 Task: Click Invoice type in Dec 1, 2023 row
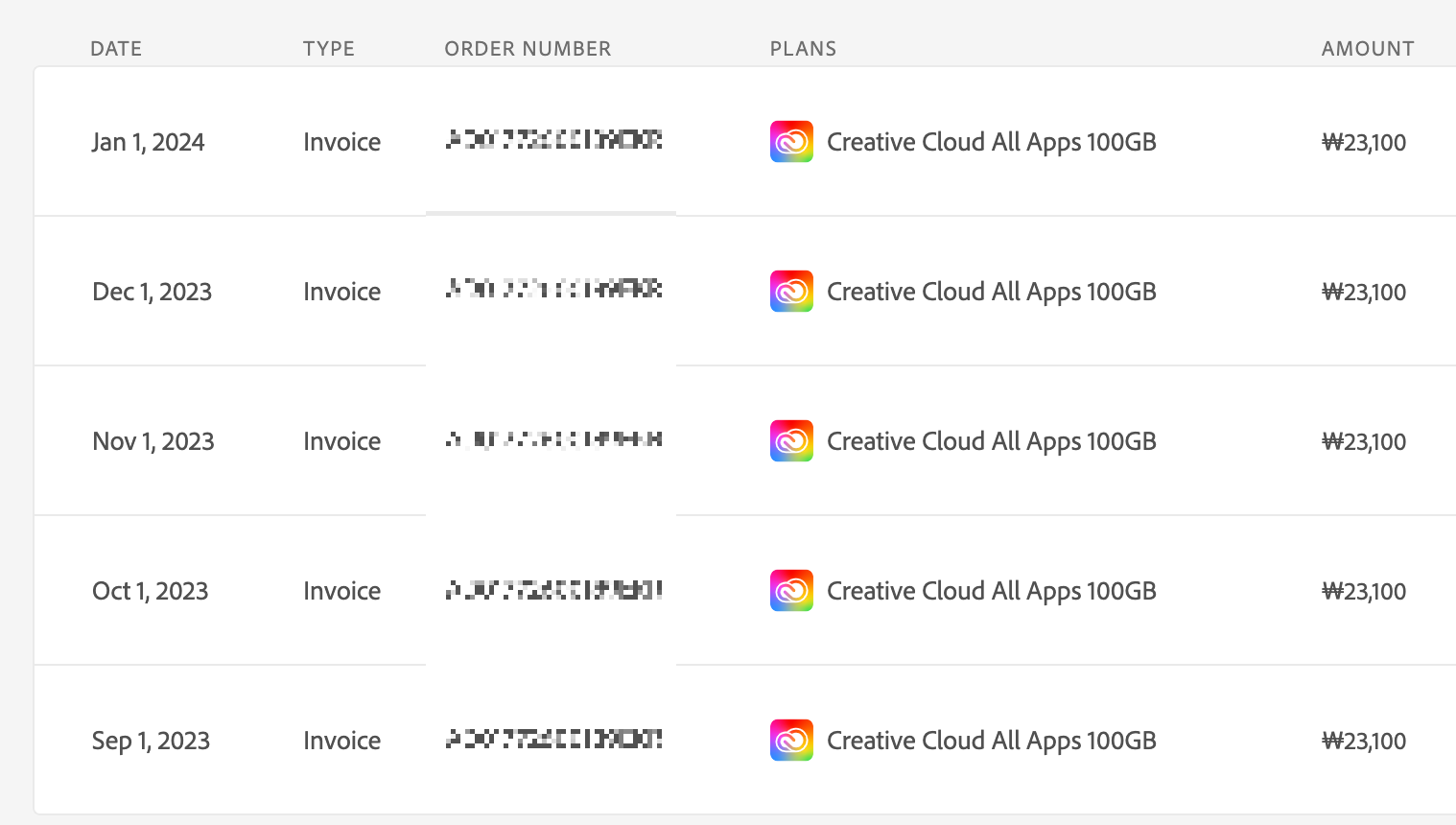342,292
